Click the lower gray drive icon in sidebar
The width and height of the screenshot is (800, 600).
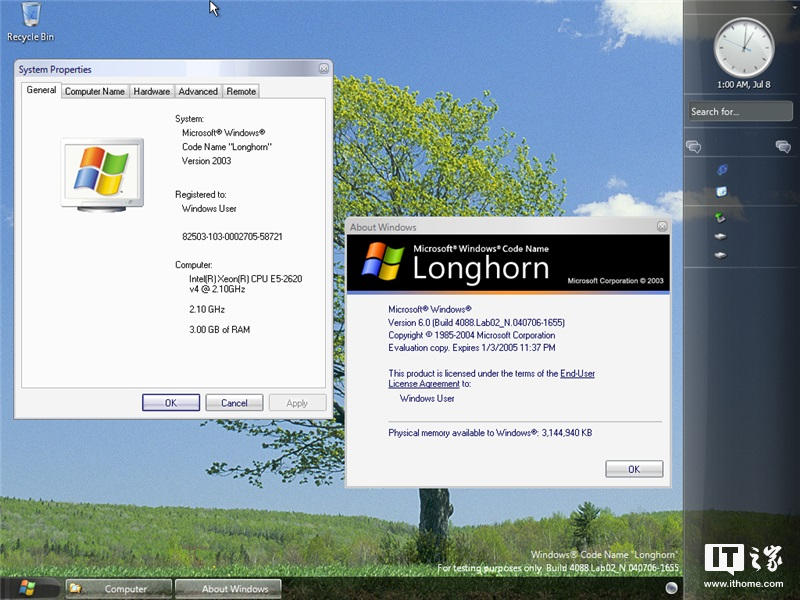[720, 255]
